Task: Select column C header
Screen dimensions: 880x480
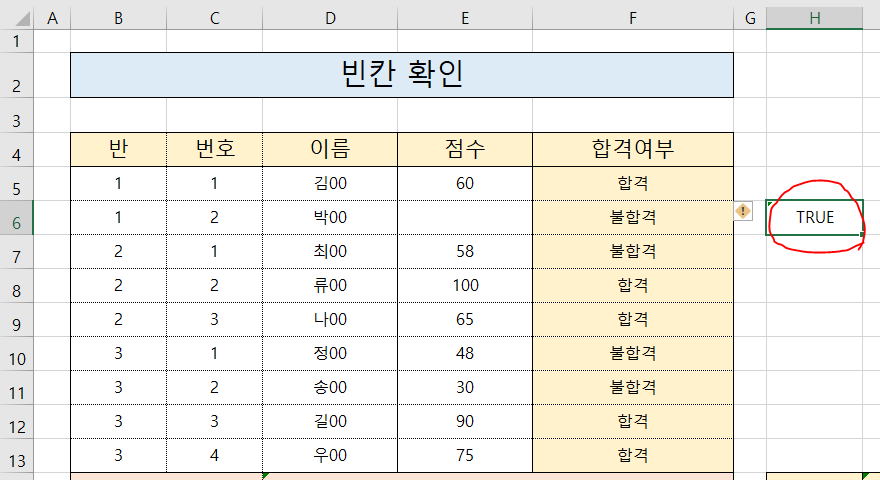Action: click(214, 19)
